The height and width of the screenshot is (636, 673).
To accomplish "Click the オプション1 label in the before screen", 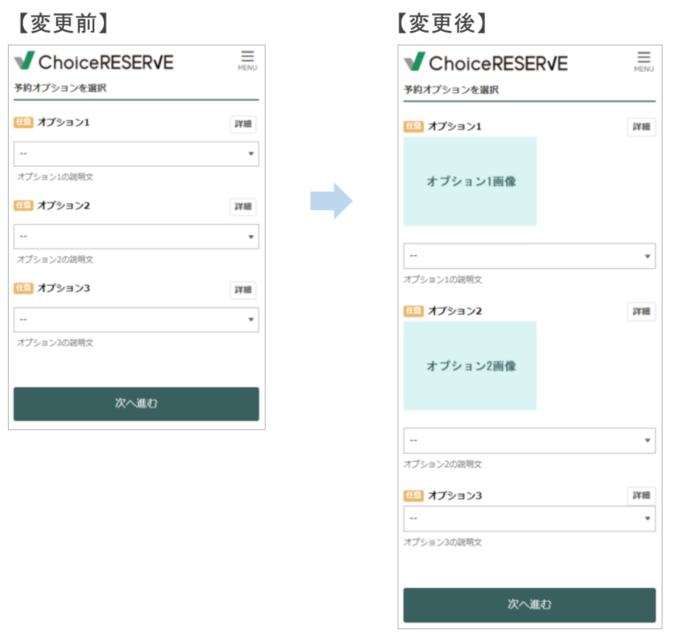I will [64, 122].
